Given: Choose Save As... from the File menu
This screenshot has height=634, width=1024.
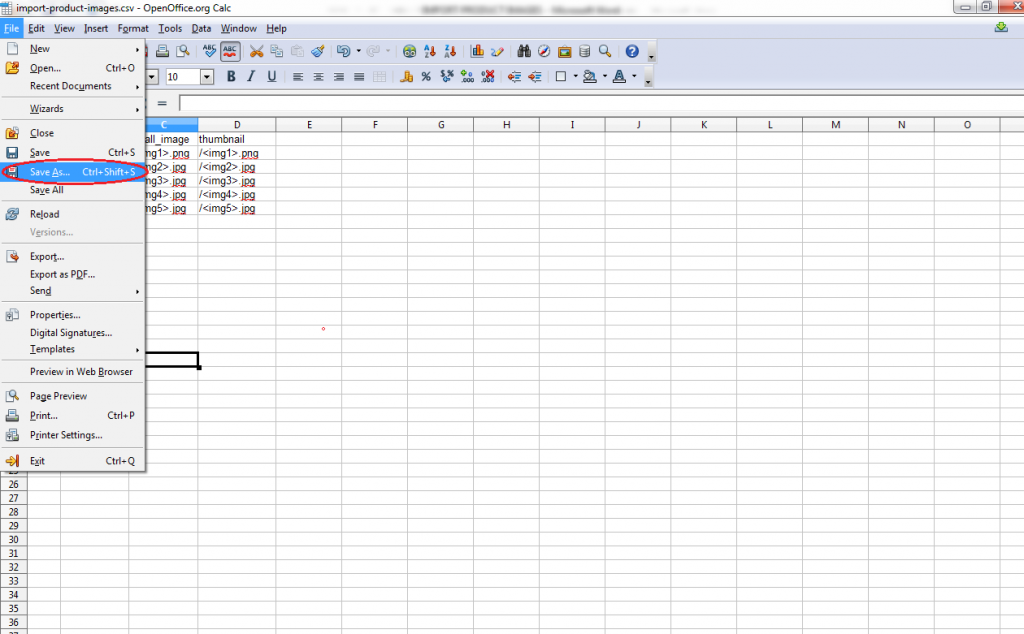Looking at the screenshot, I should [x=50, y=172].
